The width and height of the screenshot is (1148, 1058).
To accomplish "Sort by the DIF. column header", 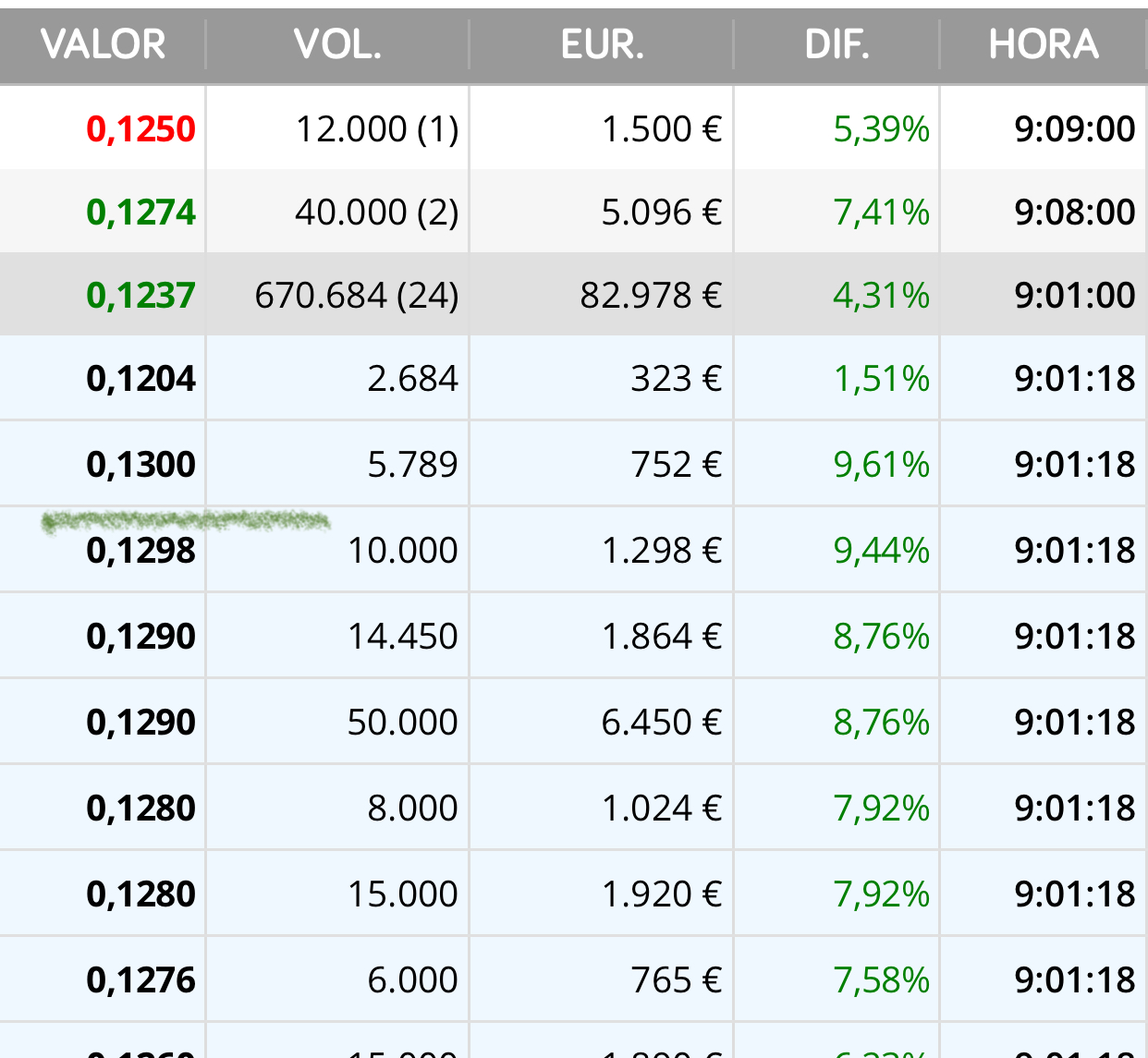I will 837,44.
